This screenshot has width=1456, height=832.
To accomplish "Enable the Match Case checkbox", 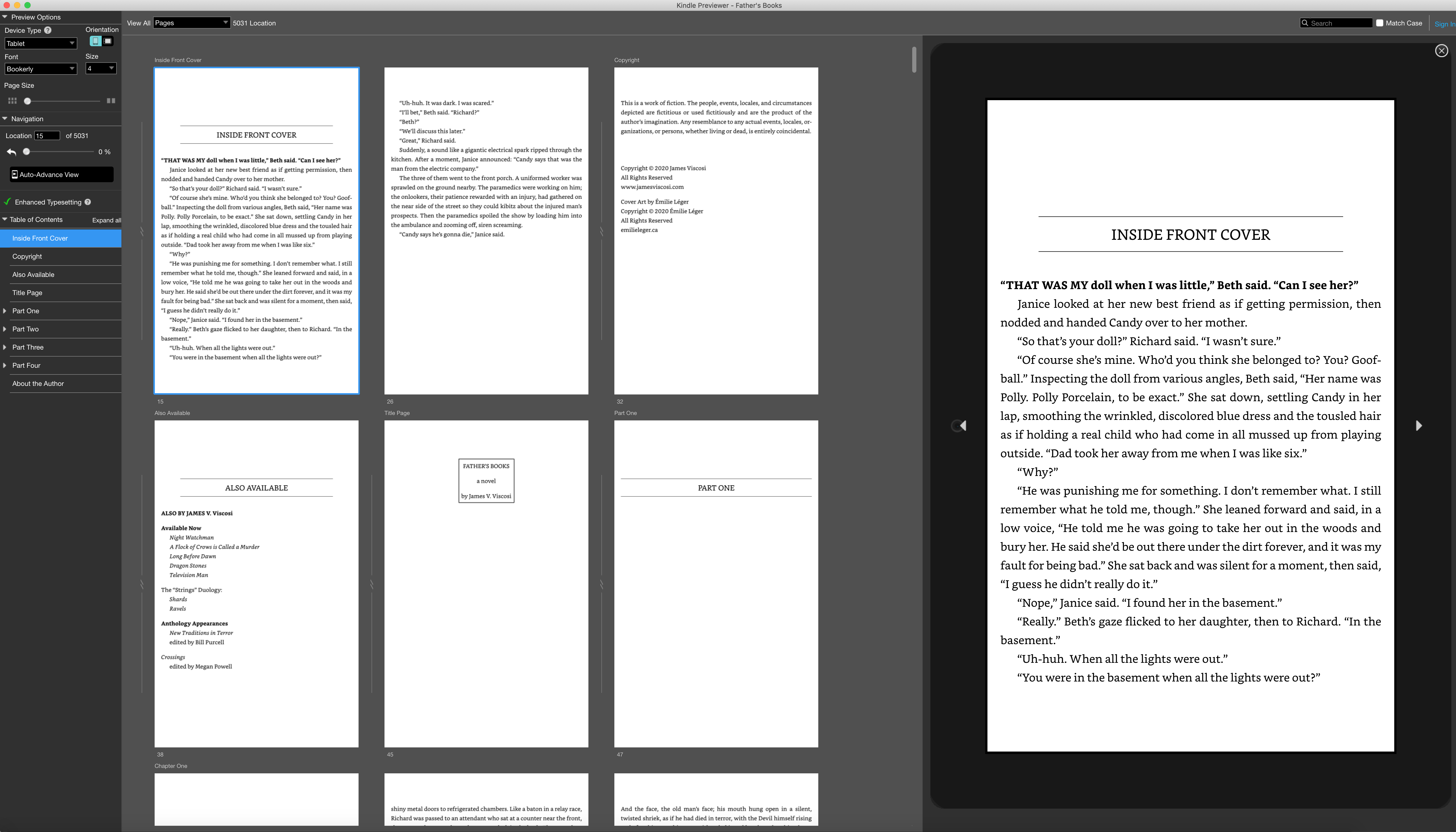I will pos(1379,23).
